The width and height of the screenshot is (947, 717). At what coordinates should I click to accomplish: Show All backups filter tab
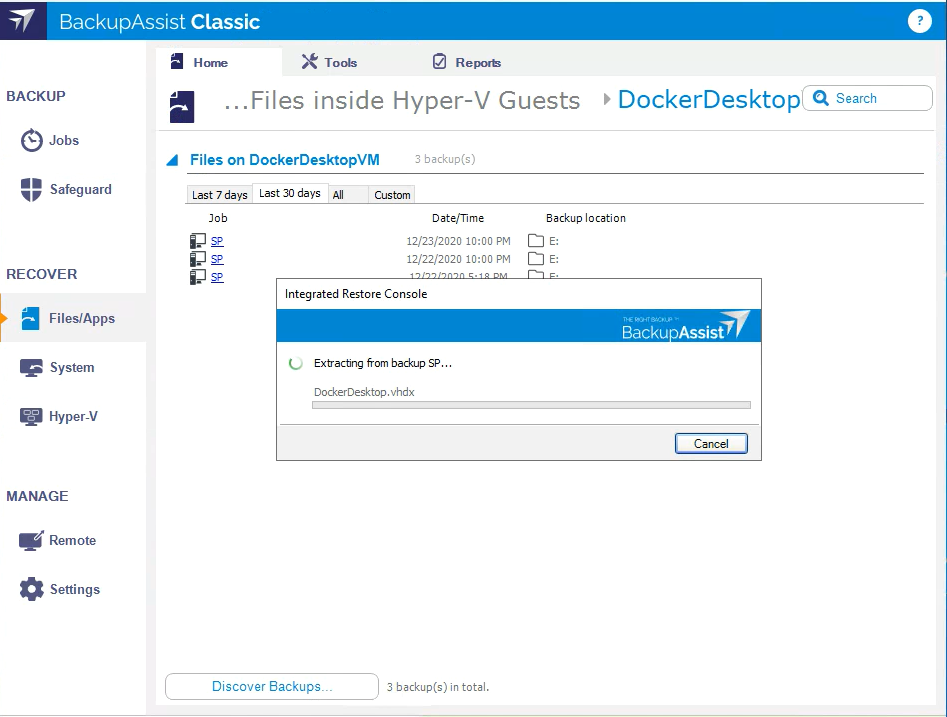click(338, 195)
